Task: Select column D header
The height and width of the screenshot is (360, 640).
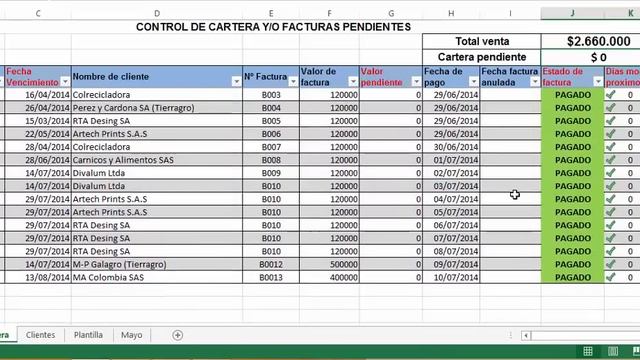Action: pyautogui.click(x=157, y=13)
